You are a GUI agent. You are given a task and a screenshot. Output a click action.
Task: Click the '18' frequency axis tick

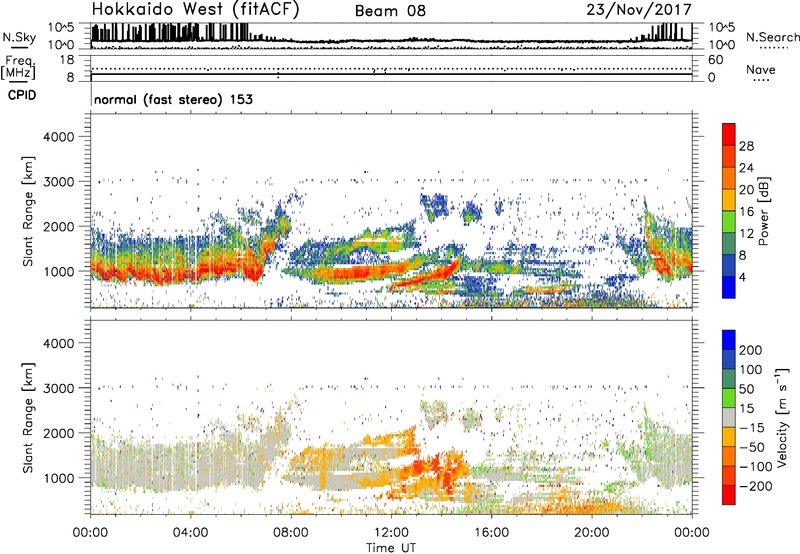tap(67, 60)
